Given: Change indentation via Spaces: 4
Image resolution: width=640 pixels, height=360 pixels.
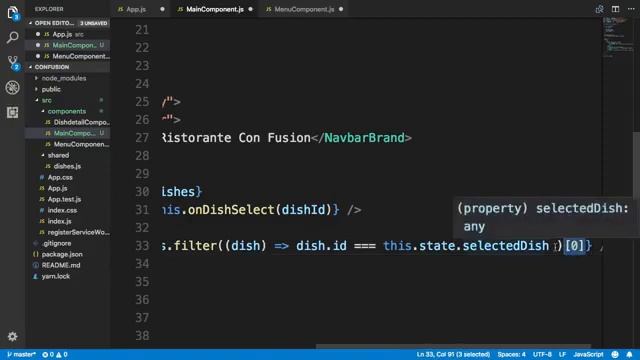Looking at the screenshot, I should point(511,354).
